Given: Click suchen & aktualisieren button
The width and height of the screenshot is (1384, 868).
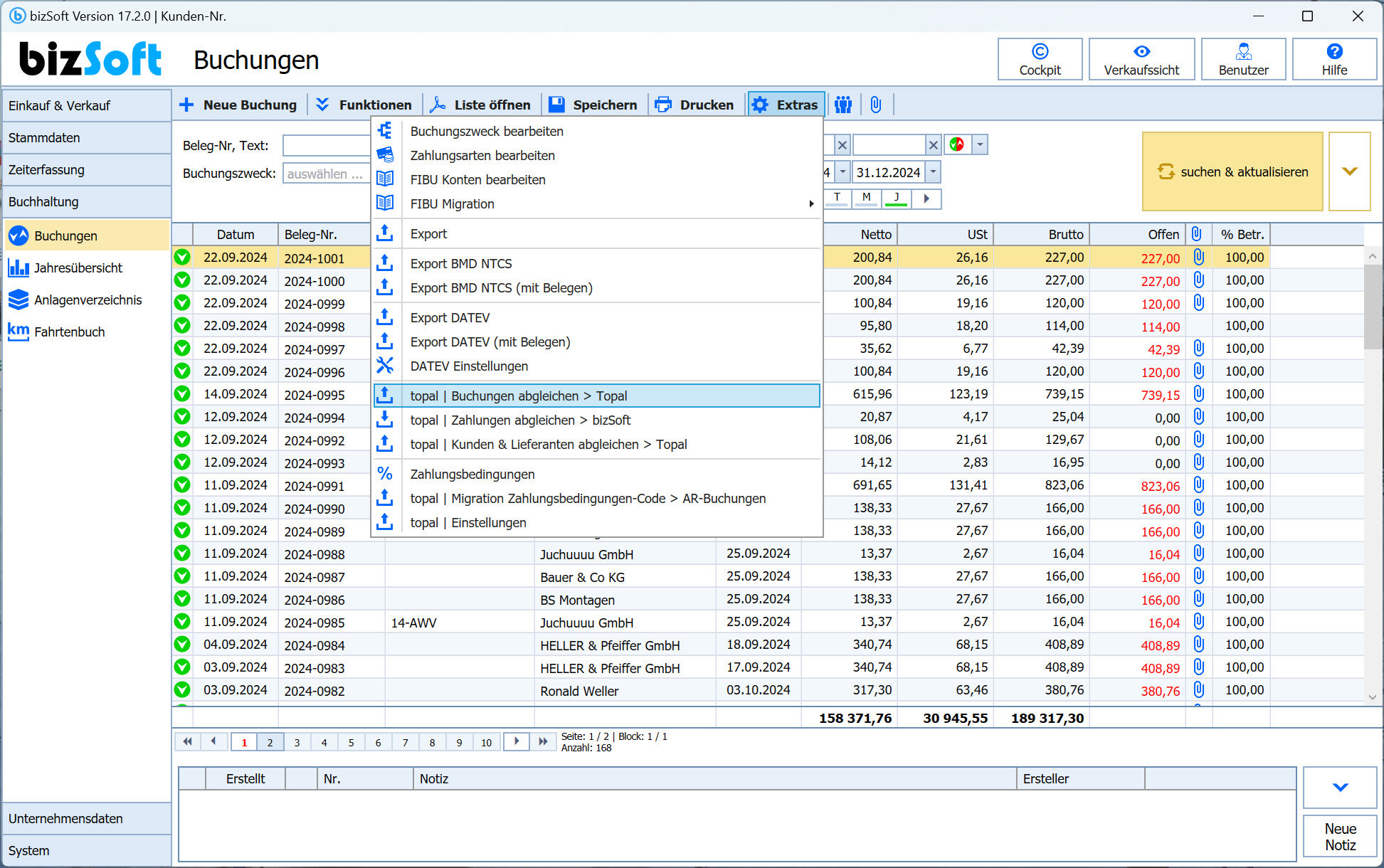Looking at the screenshot, I should point(1232,171).
